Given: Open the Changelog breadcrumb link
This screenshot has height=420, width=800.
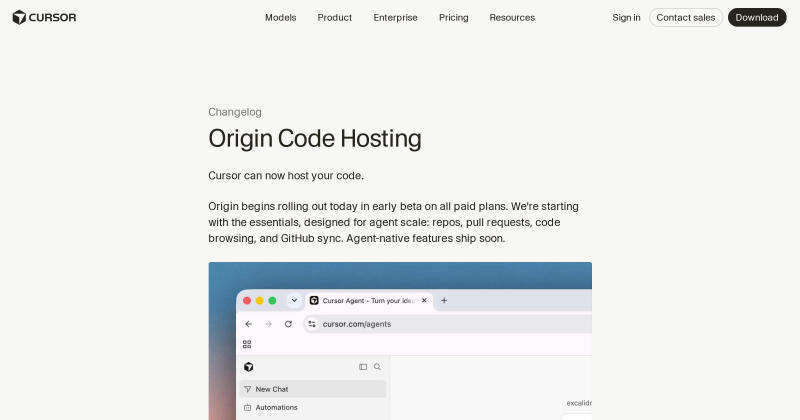Looking at the screenshot, I should pyautogui.click(x=235, y=112).
